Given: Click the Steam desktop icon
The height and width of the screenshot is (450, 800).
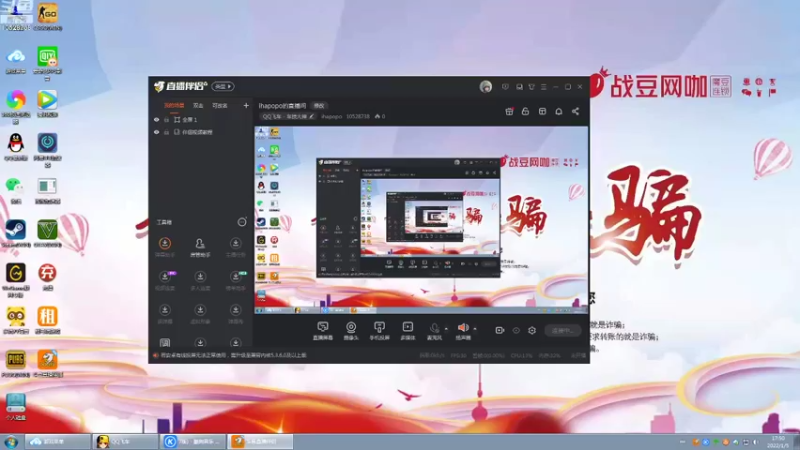Looking at the screenshot, I should (x=16, y=234).
